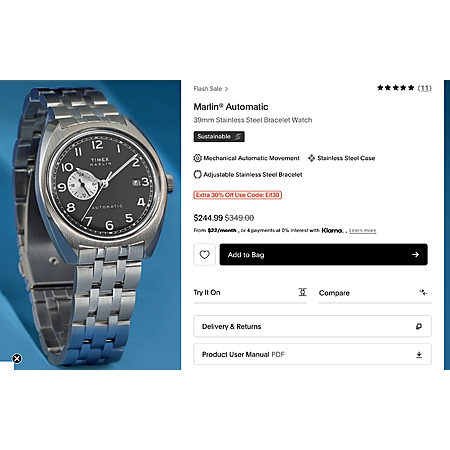
Task: Open the 11 reviews count link
Action: (x=425, y=88)
